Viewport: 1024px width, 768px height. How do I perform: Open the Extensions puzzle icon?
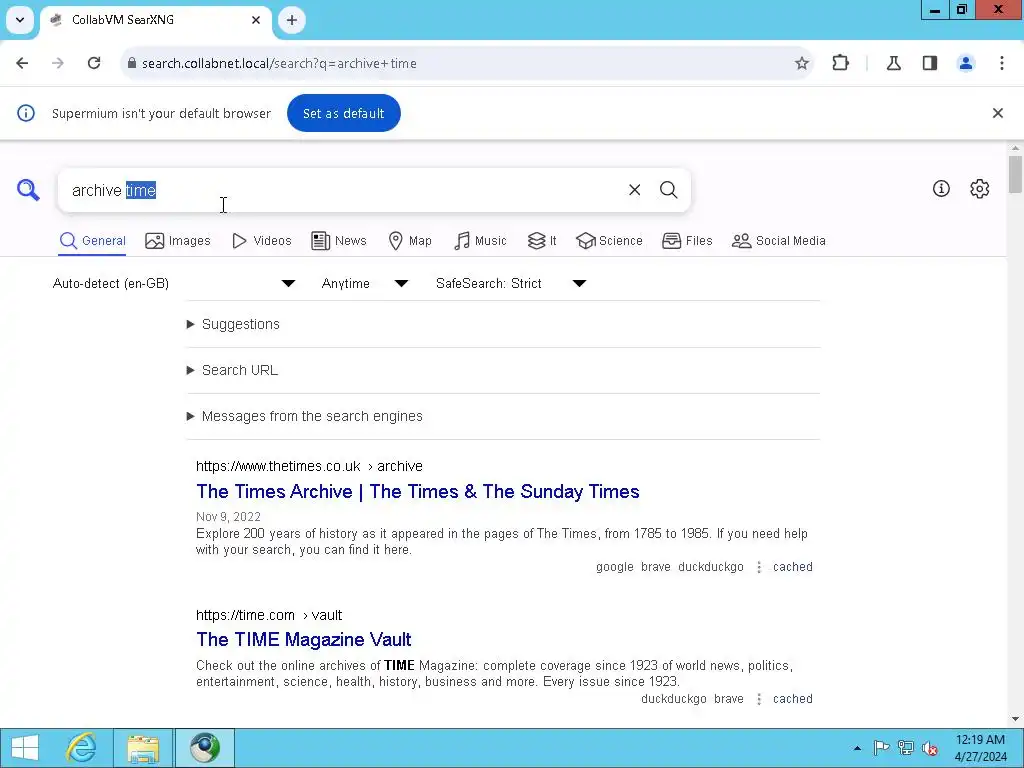coord(840,63)
